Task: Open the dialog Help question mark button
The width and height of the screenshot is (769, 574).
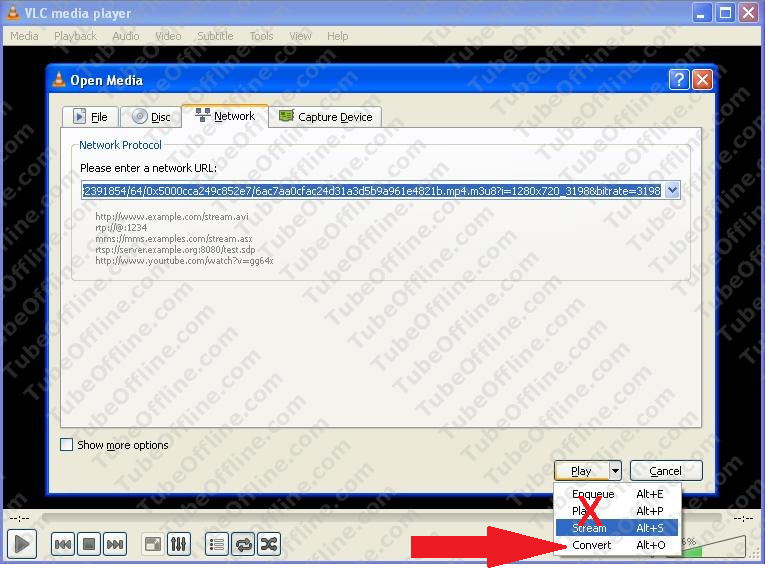Action: tap(679, 80)
